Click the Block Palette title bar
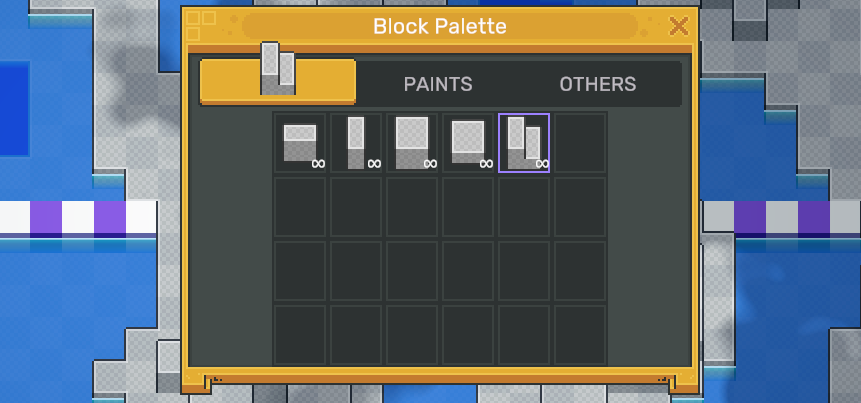This screenshot has width=861, height=403. tap(440, 26)
